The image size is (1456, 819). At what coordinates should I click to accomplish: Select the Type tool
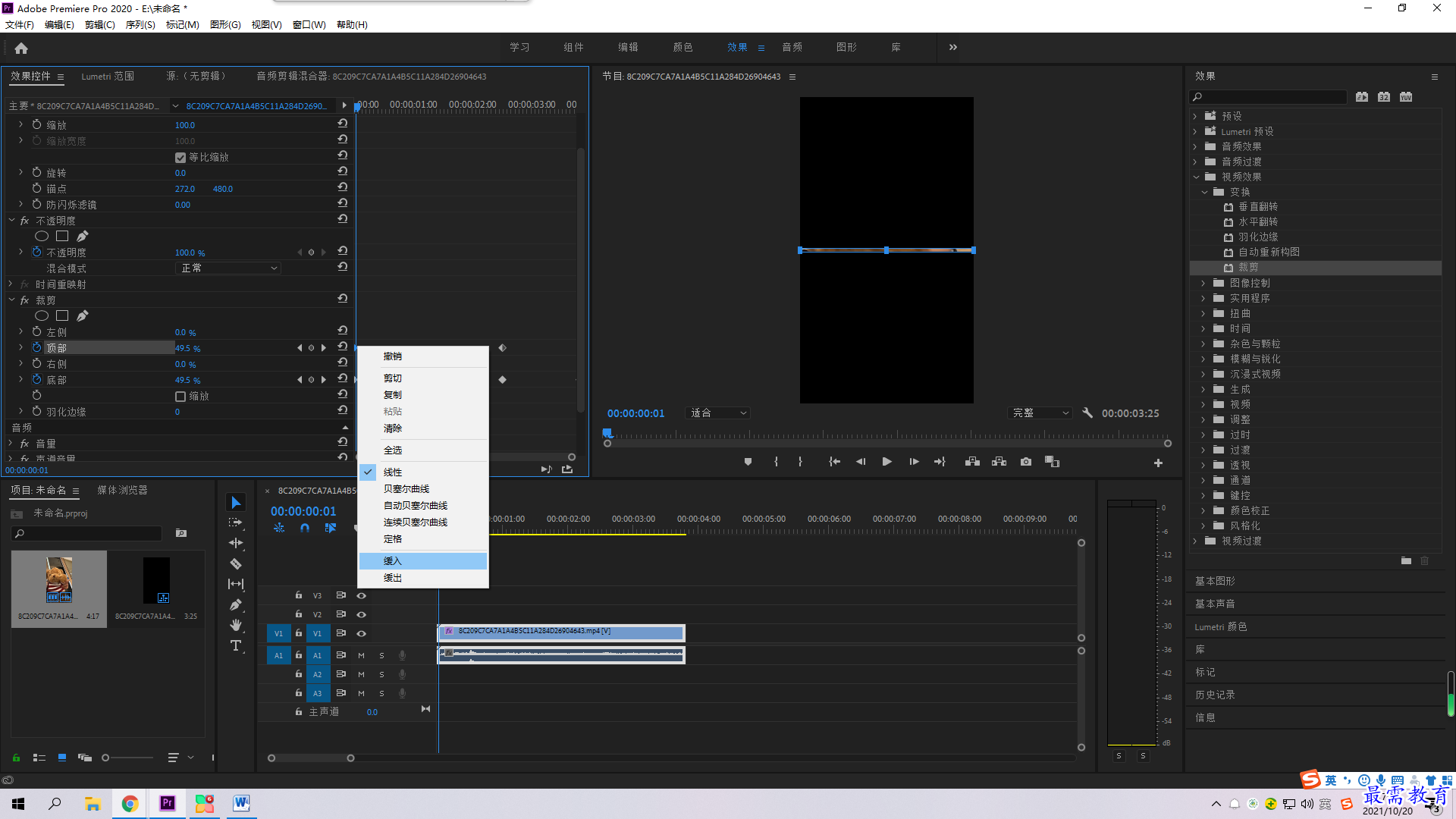tap(236, 645)
